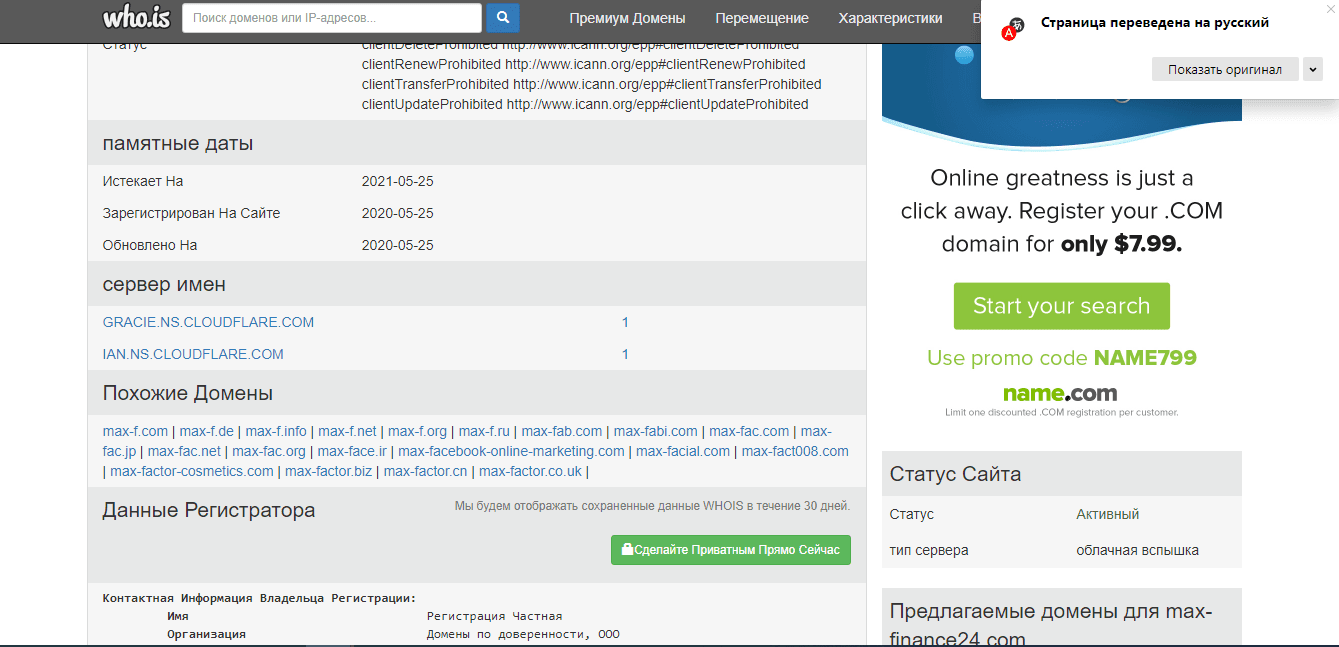Image resolution: width=1339 pixels, height=647 pixels.
Task: Open the max-factor-cosmetics.com link
Action: click(192, 471)
